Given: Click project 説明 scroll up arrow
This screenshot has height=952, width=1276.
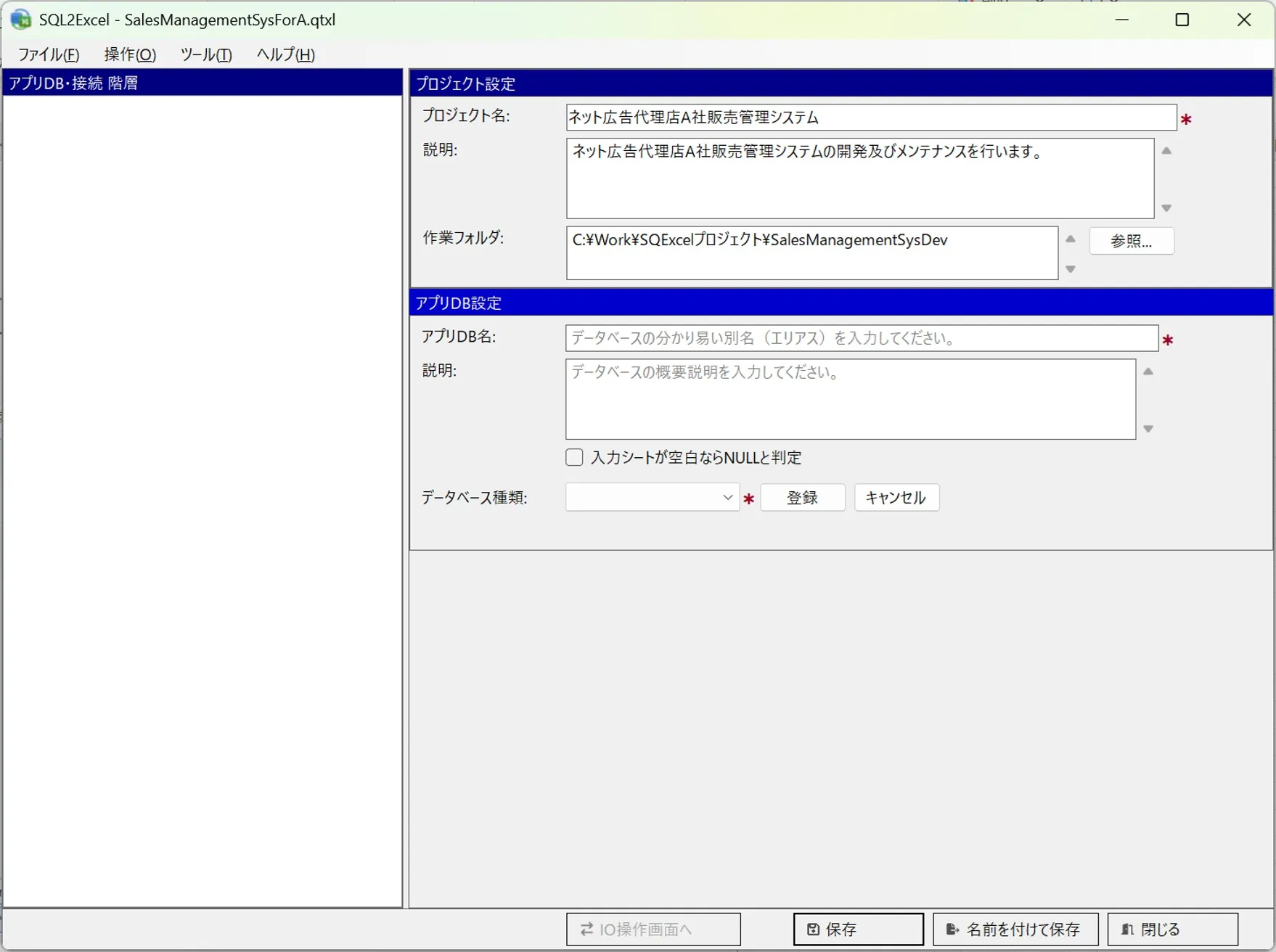Looking at the screenshot, I should (1166, 151).
